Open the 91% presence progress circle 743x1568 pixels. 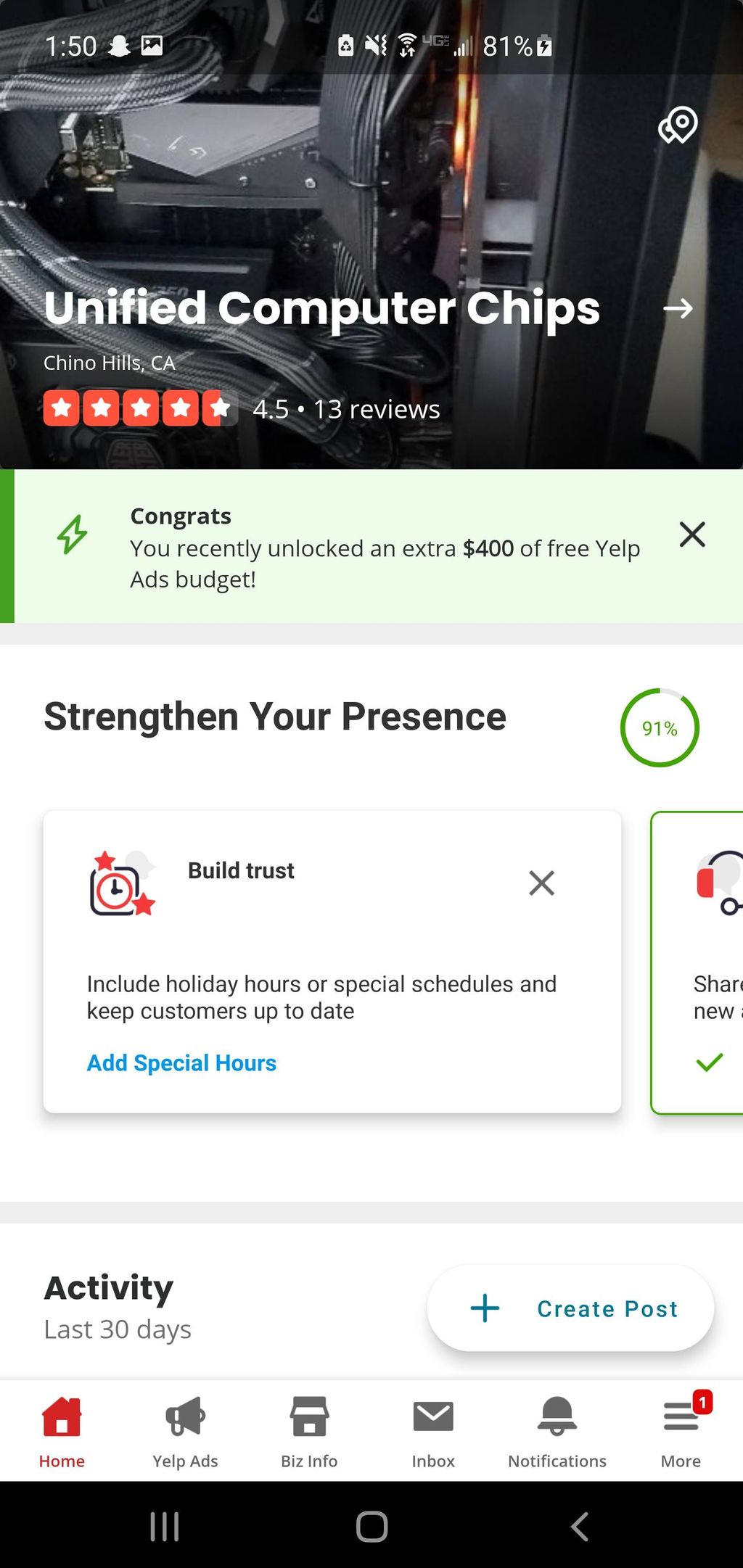tap(660, 727)
